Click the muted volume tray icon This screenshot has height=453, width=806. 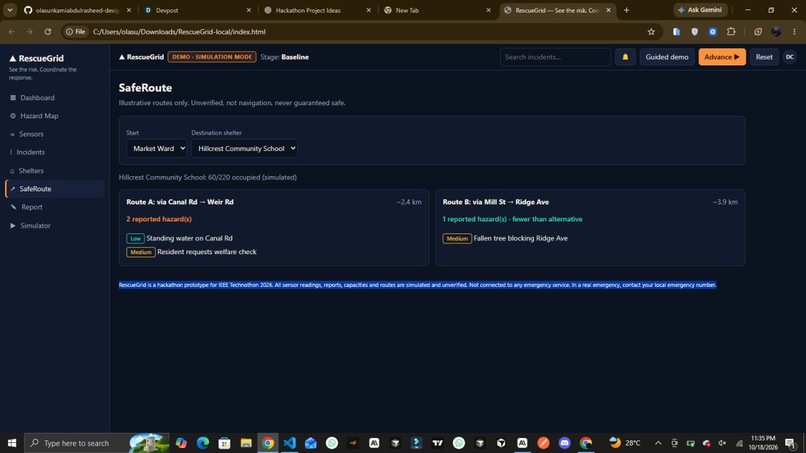click(722, 443)
